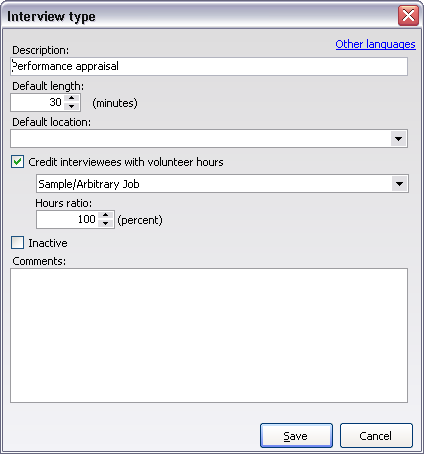Image resolution: width=424 pixels, height=454 pixels.
Task: Open the Sample/Arbitrary Job dropdown arrow
Action: coord(399,184)
